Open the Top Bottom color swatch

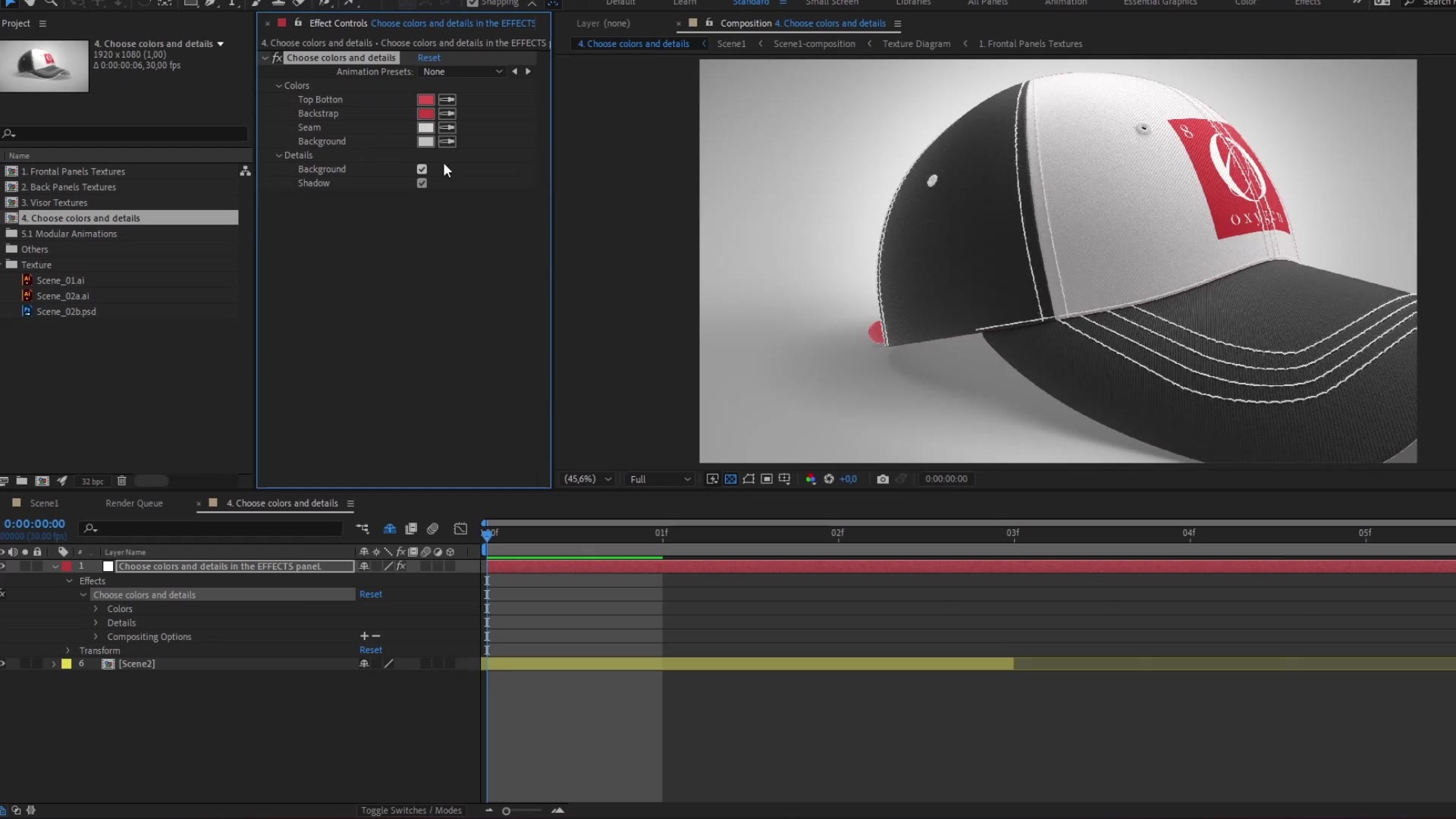click(x=425, y=99)
